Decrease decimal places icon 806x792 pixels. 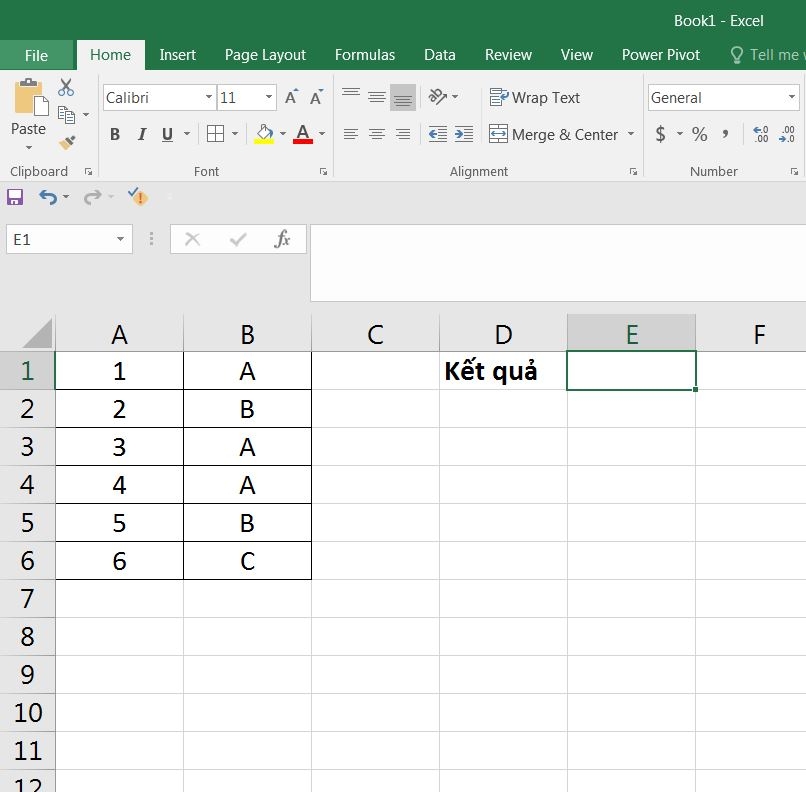click(x=787, y=134)
